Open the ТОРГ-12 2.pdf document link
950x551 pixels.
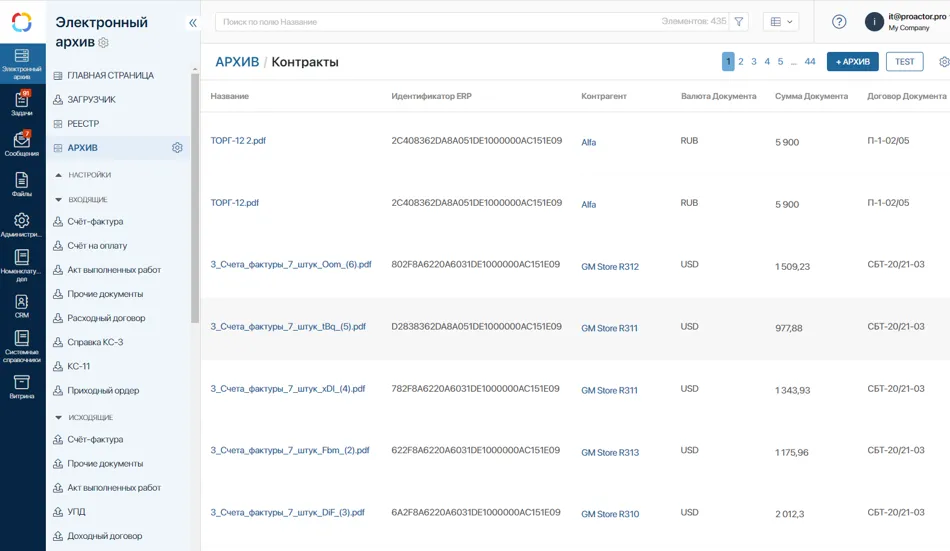coord(238,141)
